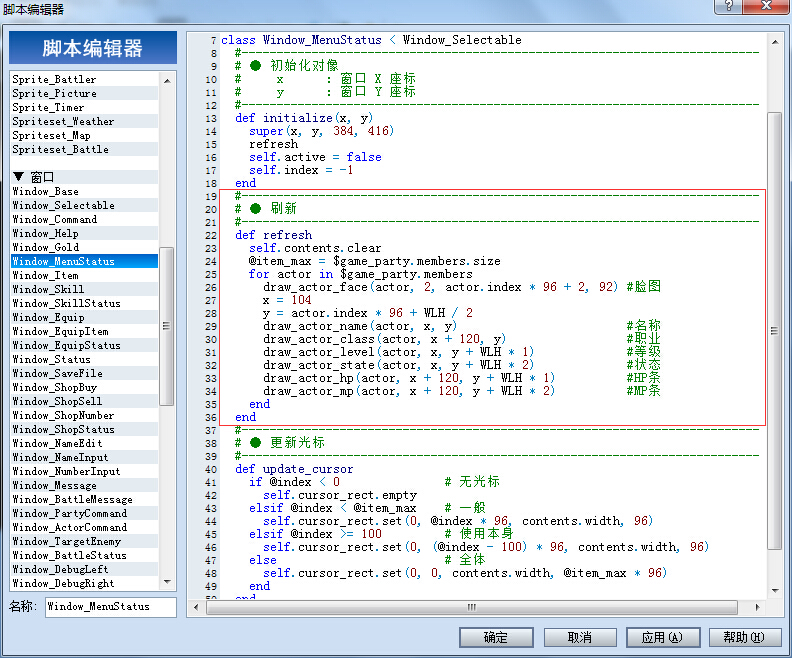Image resolution: width=792 pixels, height=658 pixels.
Task: Click code line 'def refresh'
Action: 273,235
